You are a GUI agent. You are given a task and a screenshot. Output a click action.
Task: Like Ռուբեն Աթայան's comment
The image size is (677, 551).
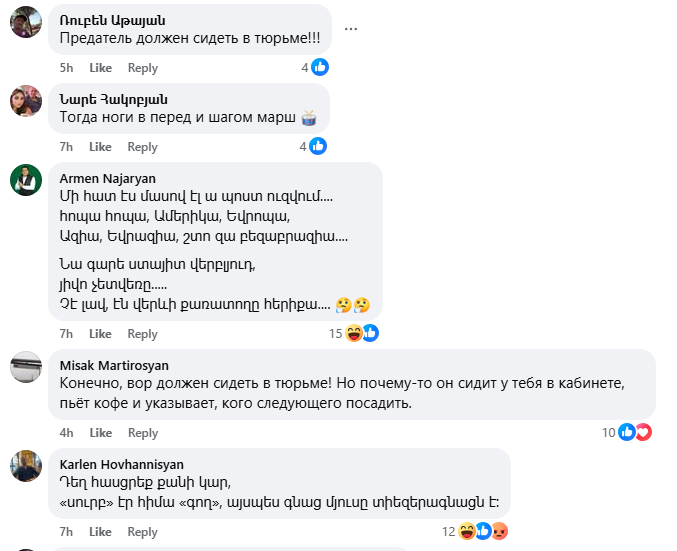100,68
